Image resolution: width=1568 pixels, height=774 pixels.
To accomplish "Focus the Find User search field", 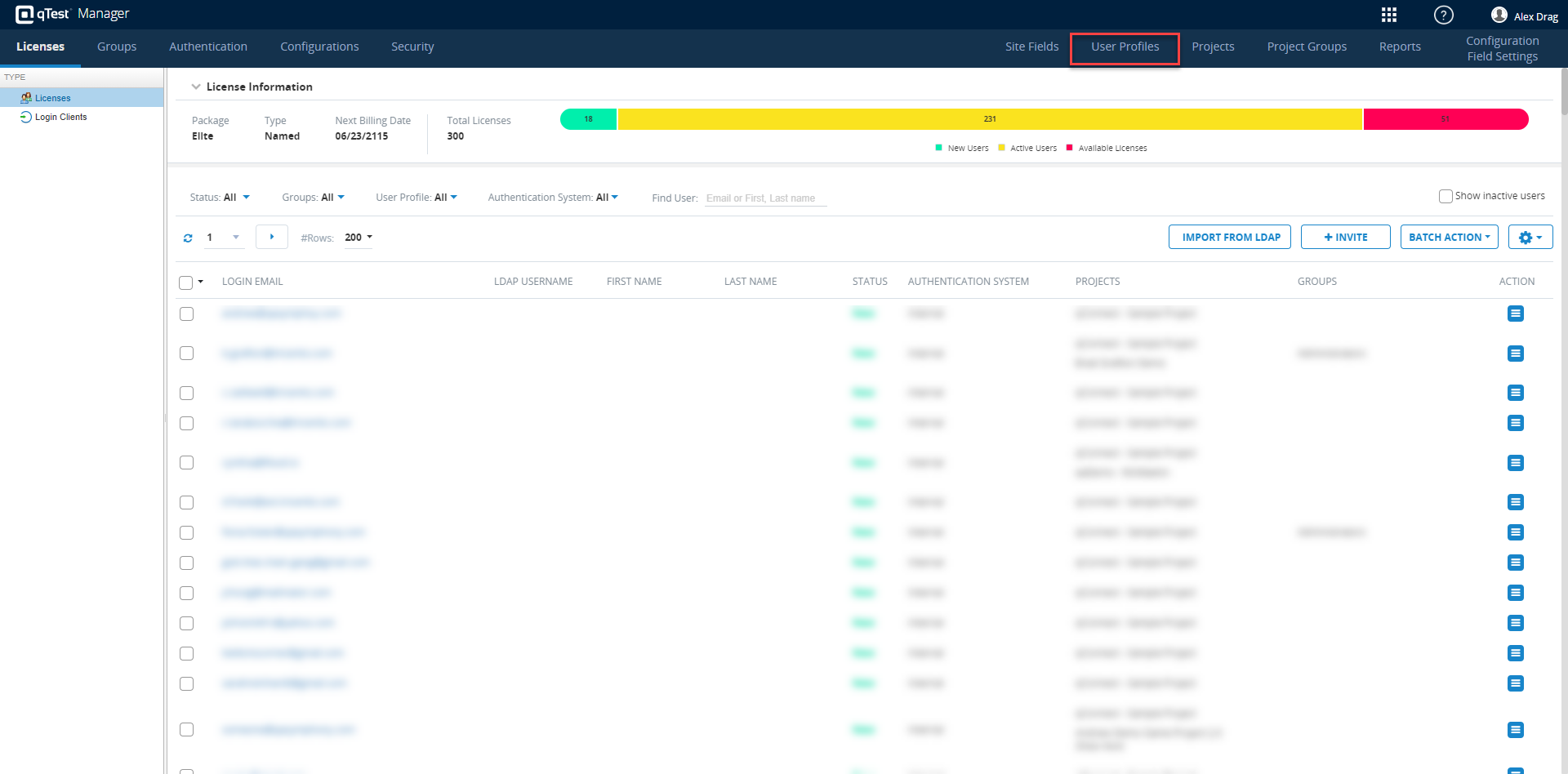I will pos(765,198).
